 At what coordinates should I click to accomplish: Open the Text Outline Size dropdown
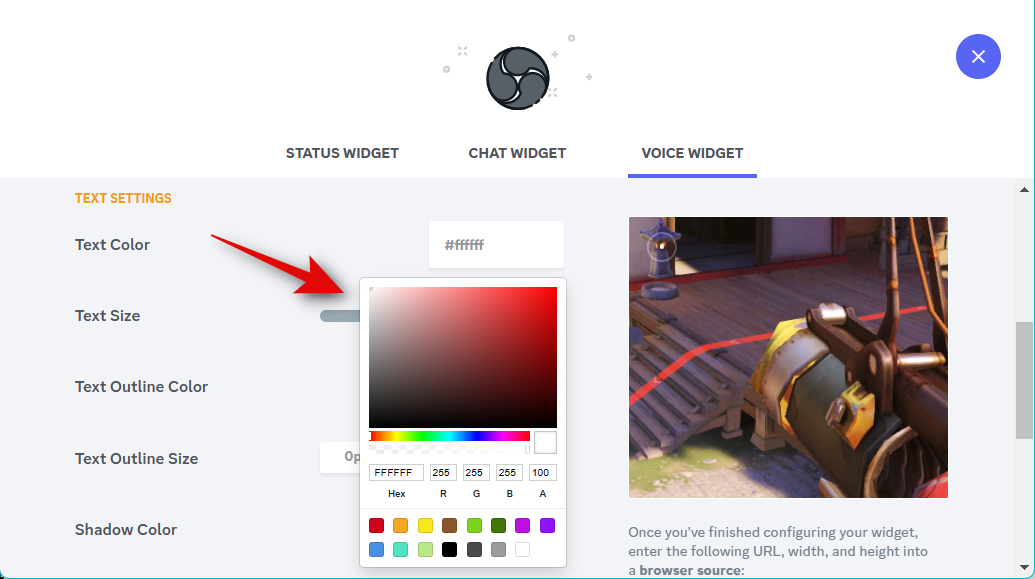pyautogui.click(x=340, y=457)
